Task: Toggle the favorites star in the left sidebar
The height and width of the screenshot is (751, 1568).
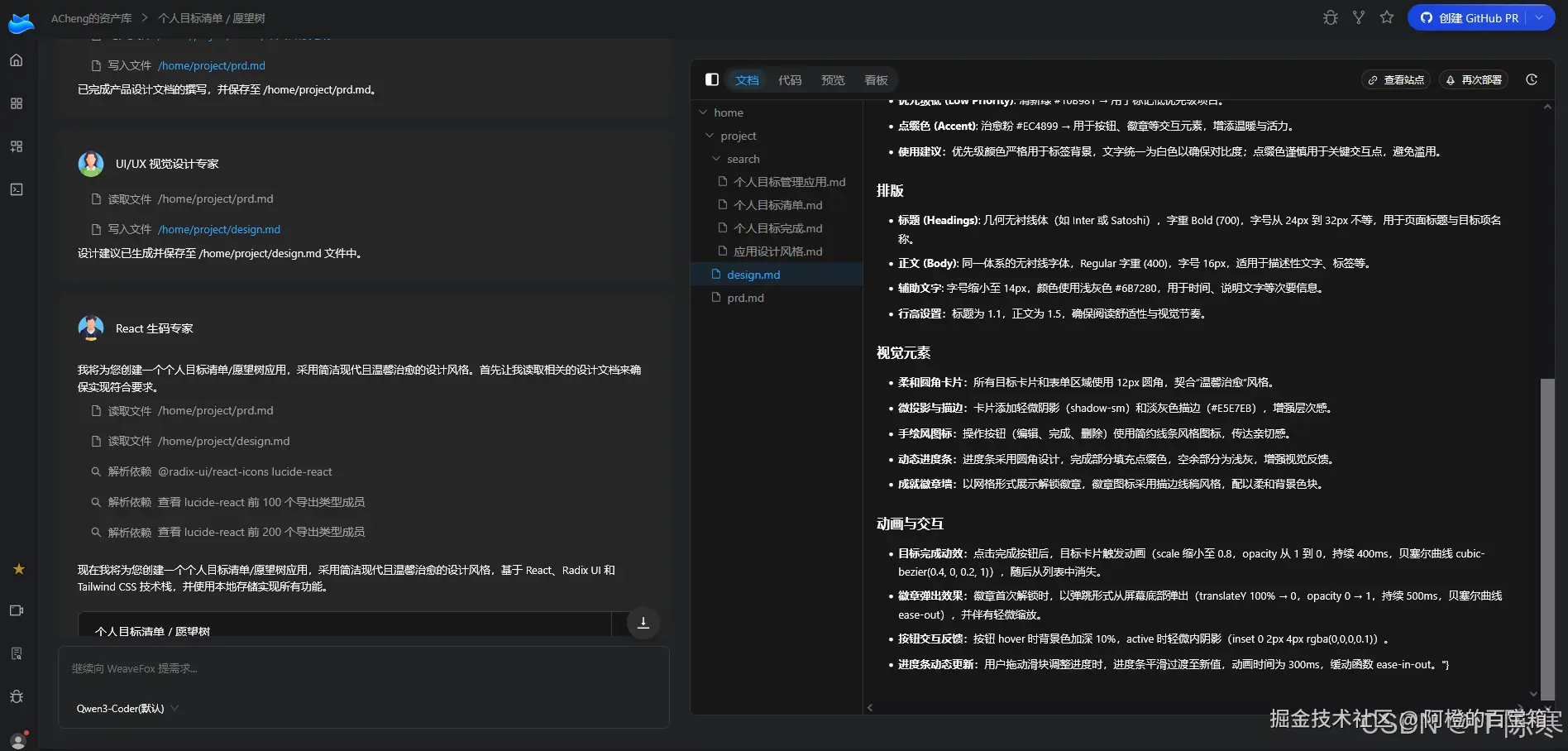Action: click(x=18, y=569)
